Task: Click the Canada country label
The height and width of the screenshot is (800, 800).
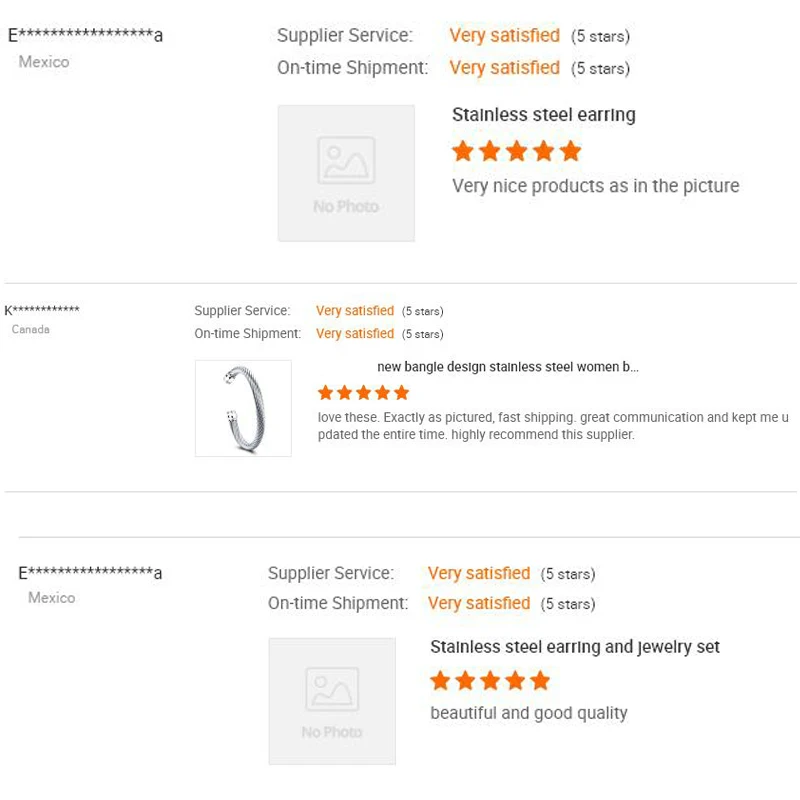Action: 30,329
